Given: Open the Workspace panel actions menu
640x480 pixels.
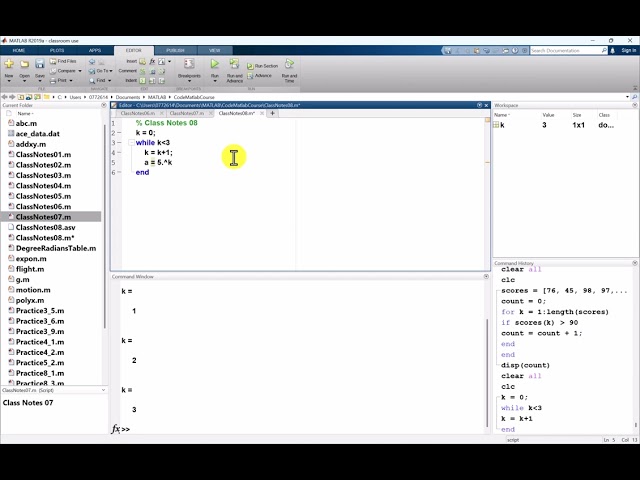Looking at the screenshot, I should pos(635,105).
